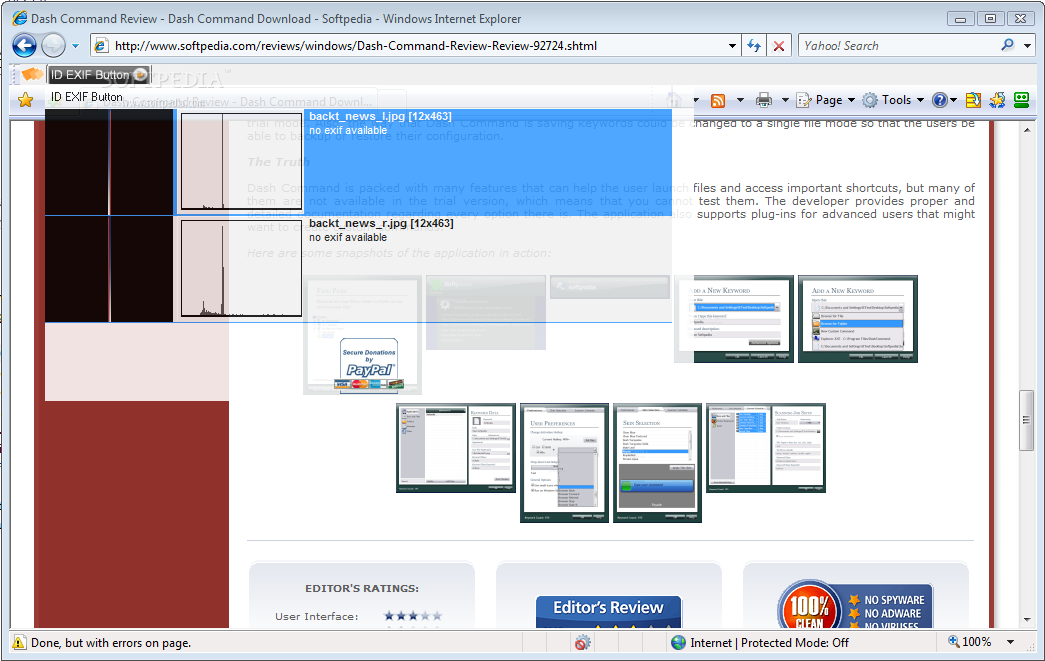Click the round play icon on ID EXIF Button
This screenshot has width=1045, height=661.
pyautogui.click(x=141, y=74)
